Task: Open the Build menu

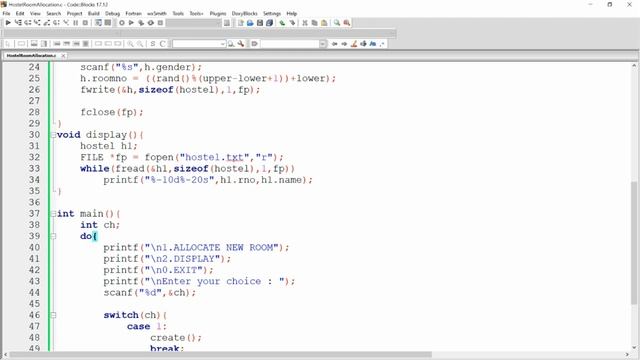Action: pyautogui.click(x=93, y=13)
